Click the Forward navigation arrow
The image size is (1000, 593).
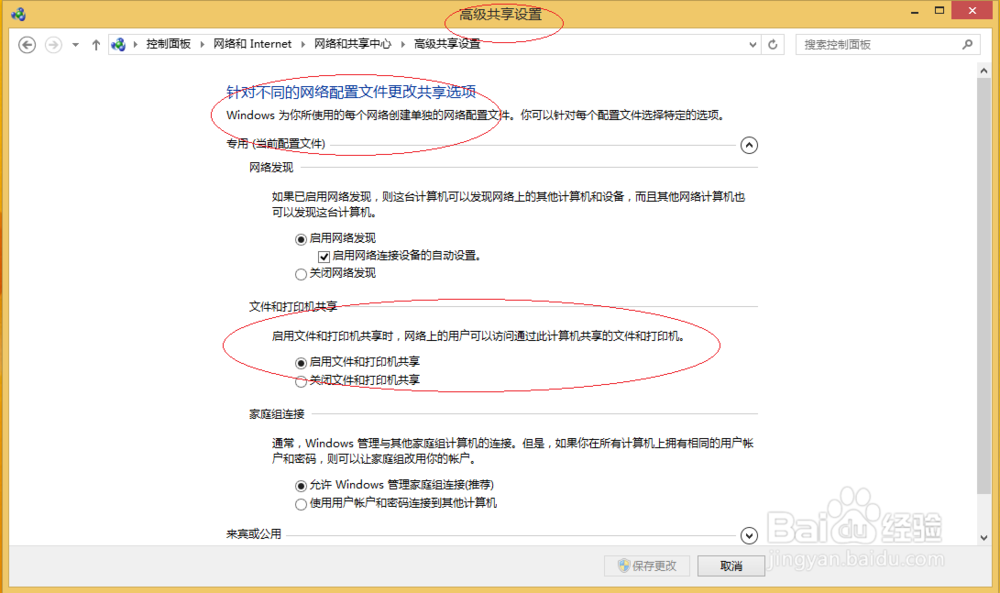point(53,44)
